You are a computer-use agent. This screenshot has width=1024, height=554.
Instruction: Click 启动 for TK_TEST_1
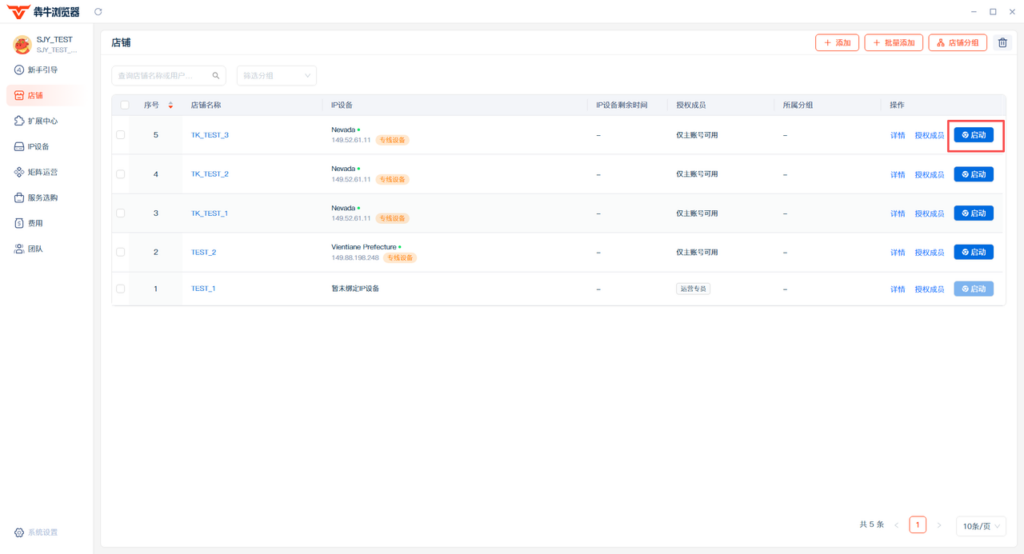973,213
